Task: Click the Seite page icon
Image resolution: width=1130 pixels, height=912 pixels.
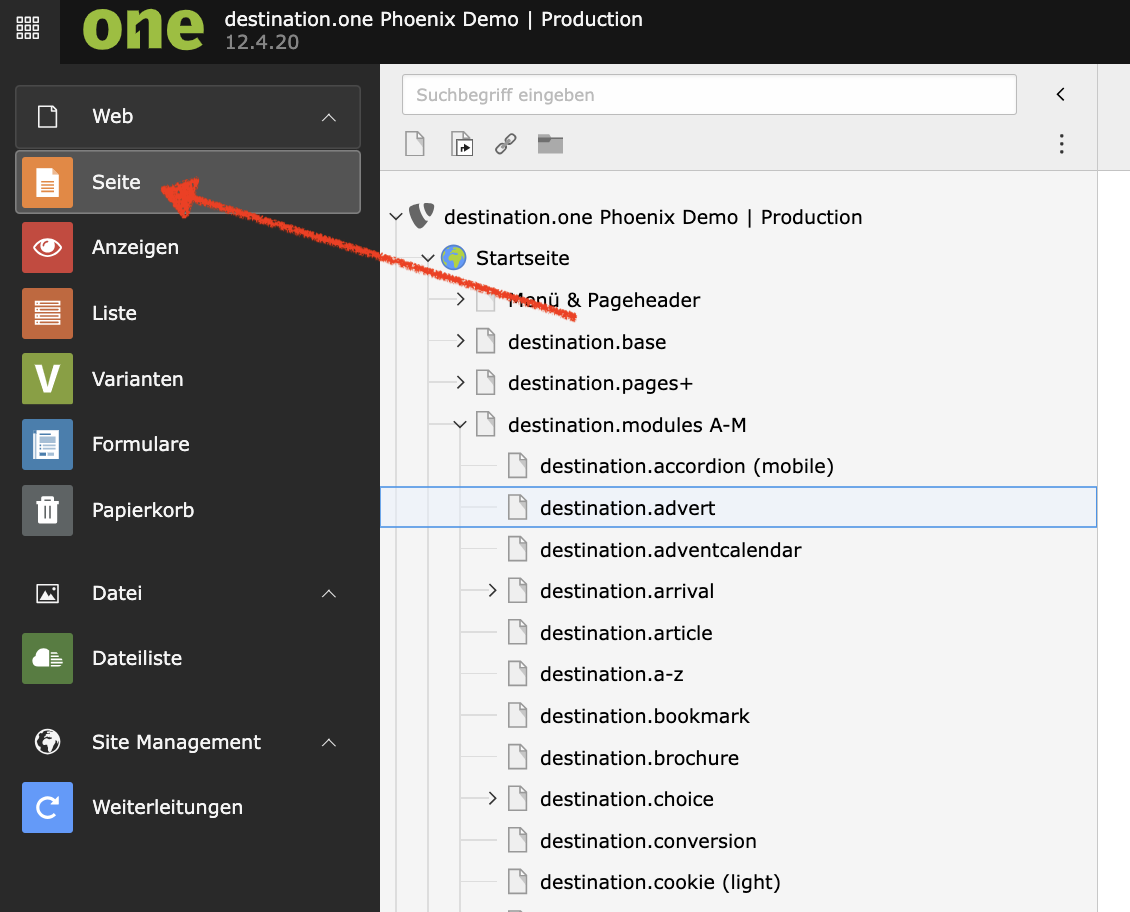Action: click(x=48, y=182)
